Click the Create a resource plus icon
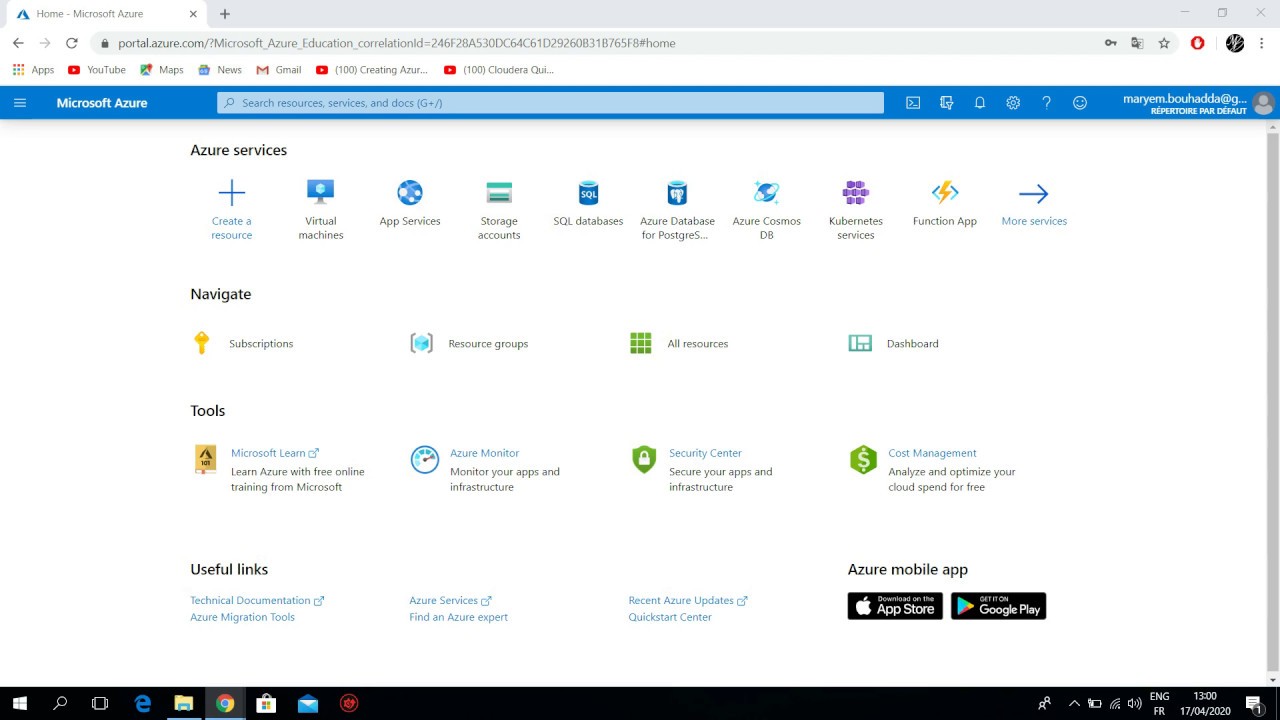The width and height of the screenshot is (1280, 720). click(x=231, y=193)
